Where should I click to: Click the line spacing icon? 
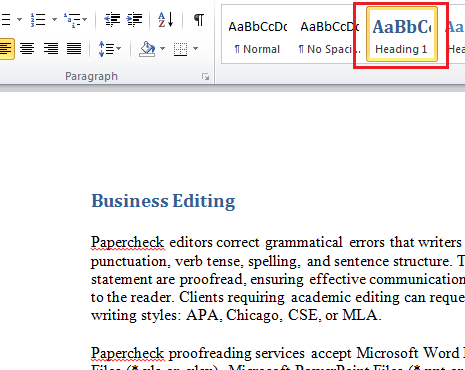click(x=106, y=49)
